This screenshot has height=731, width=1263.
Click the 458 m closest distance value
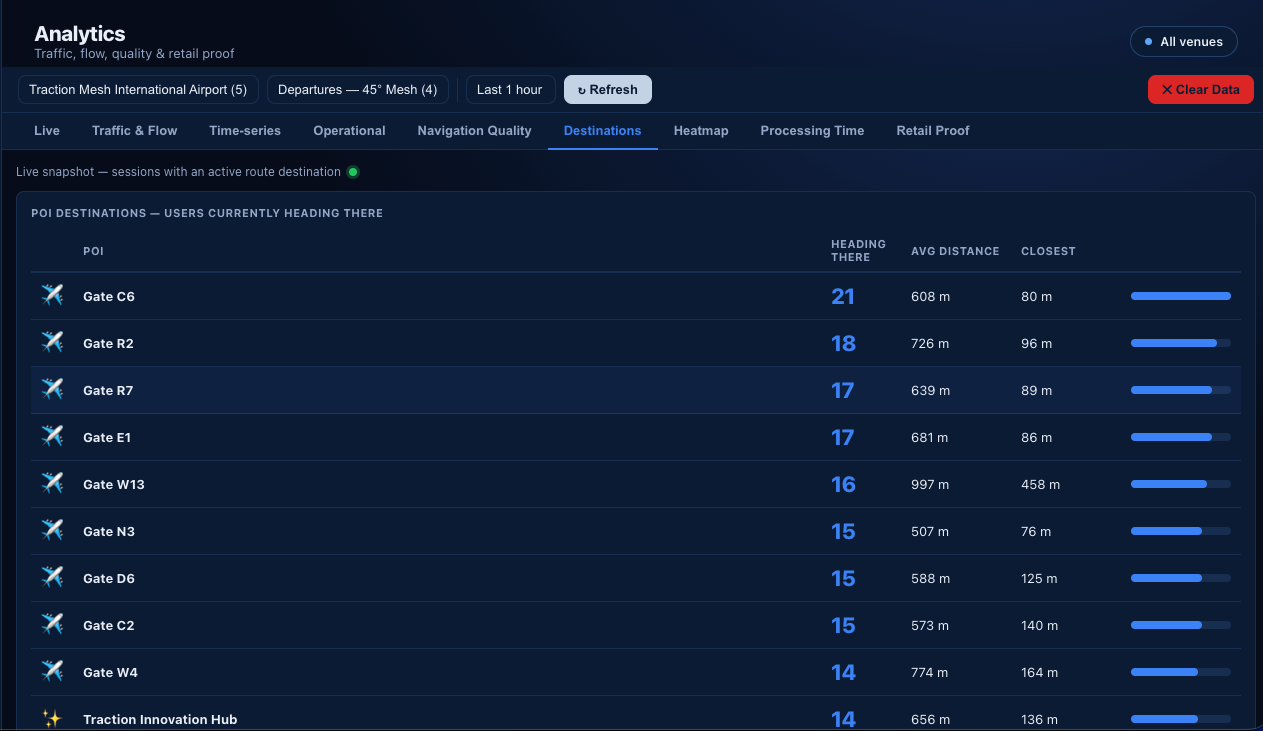pos(1040,485)
